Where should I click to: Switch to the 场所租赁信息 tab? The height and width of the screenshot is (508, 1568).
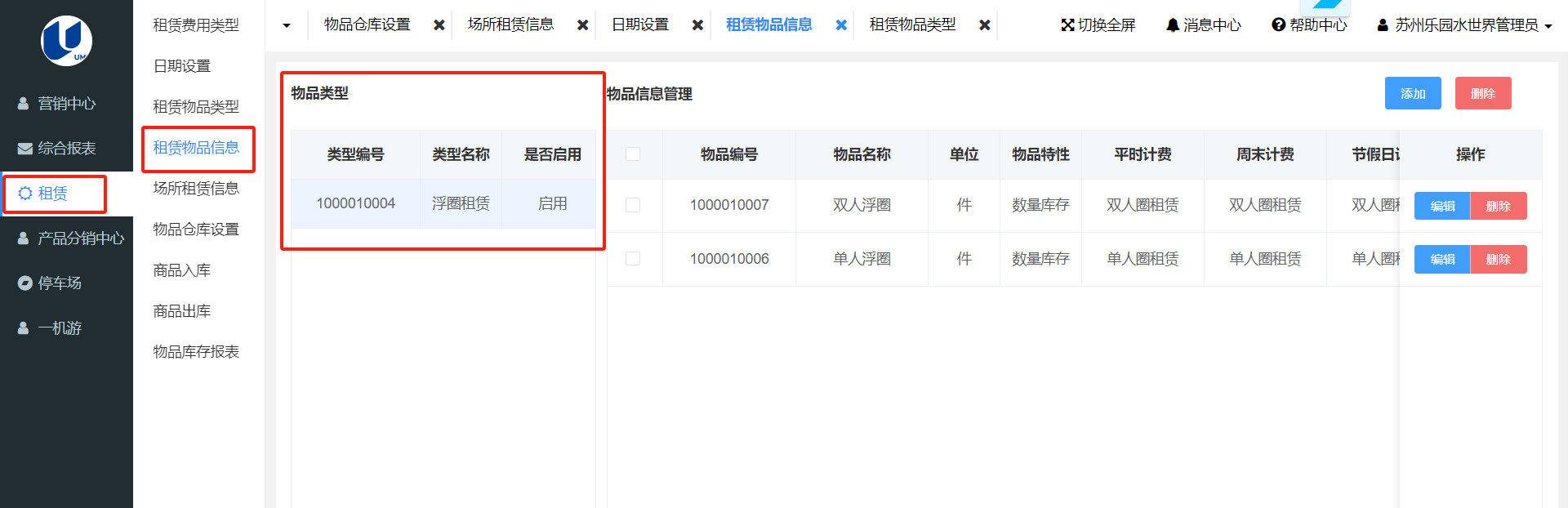pos(510,25)
